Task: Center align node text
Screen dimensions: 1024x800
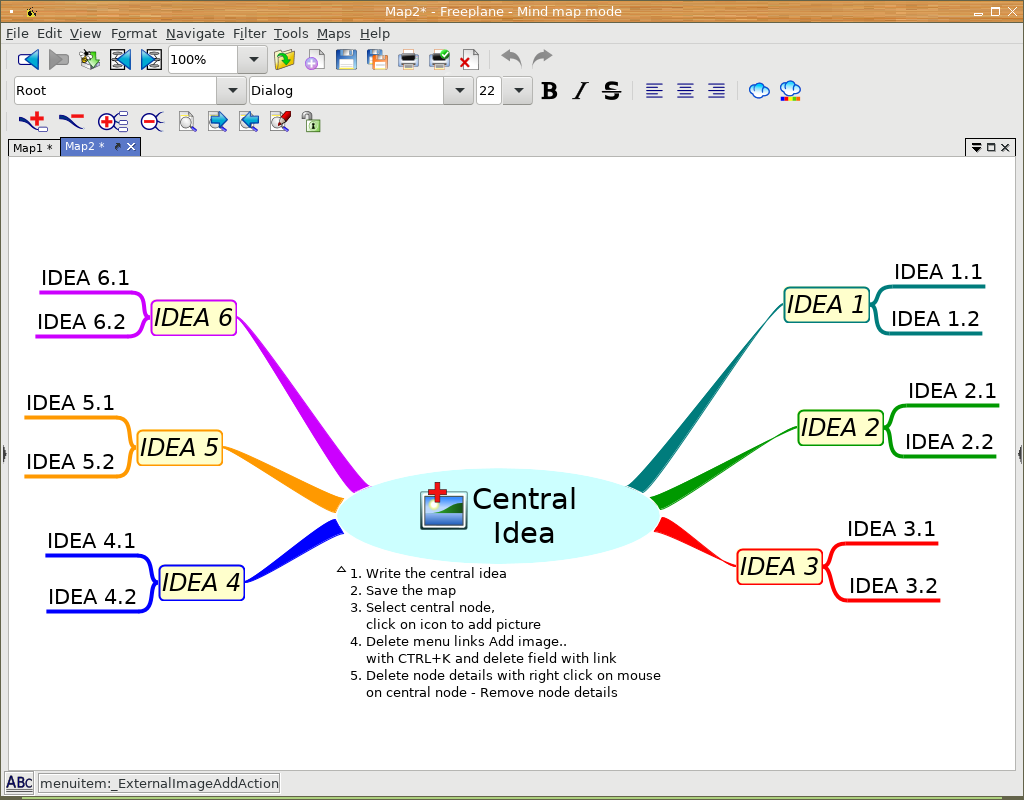Action: [x=685, y=91]
